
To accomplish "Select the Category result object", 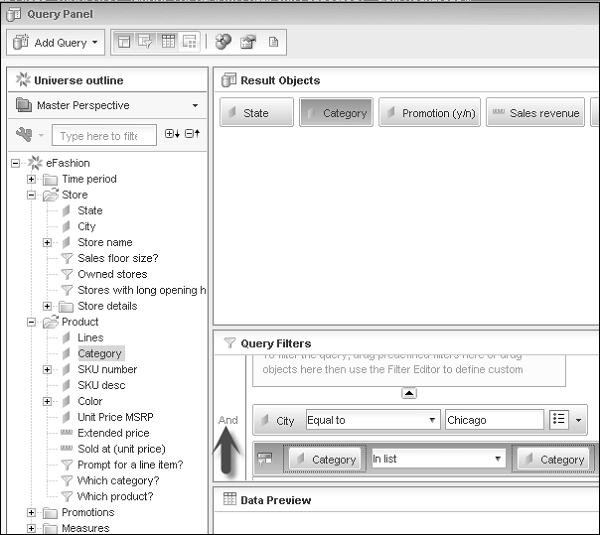I will point(336,113).
